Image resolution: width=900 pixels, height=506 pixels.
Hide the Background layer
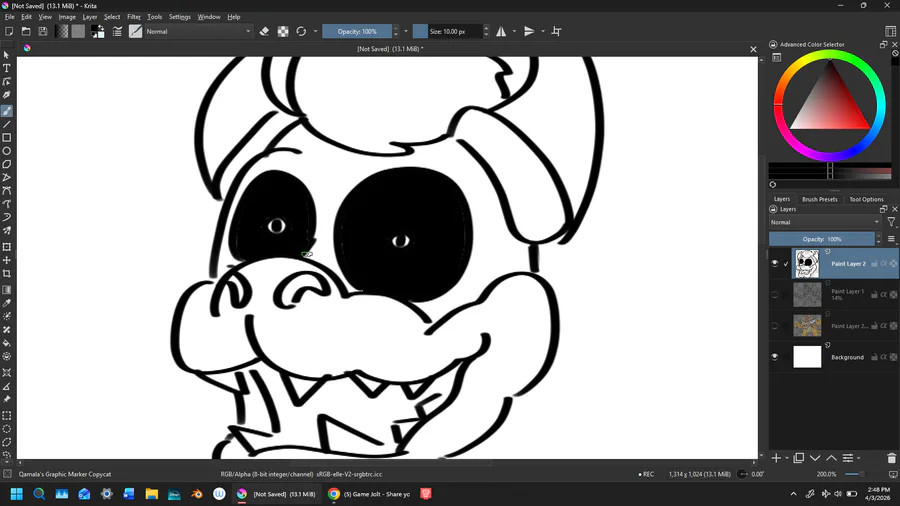pyautogui.click(x=774, y=357)
